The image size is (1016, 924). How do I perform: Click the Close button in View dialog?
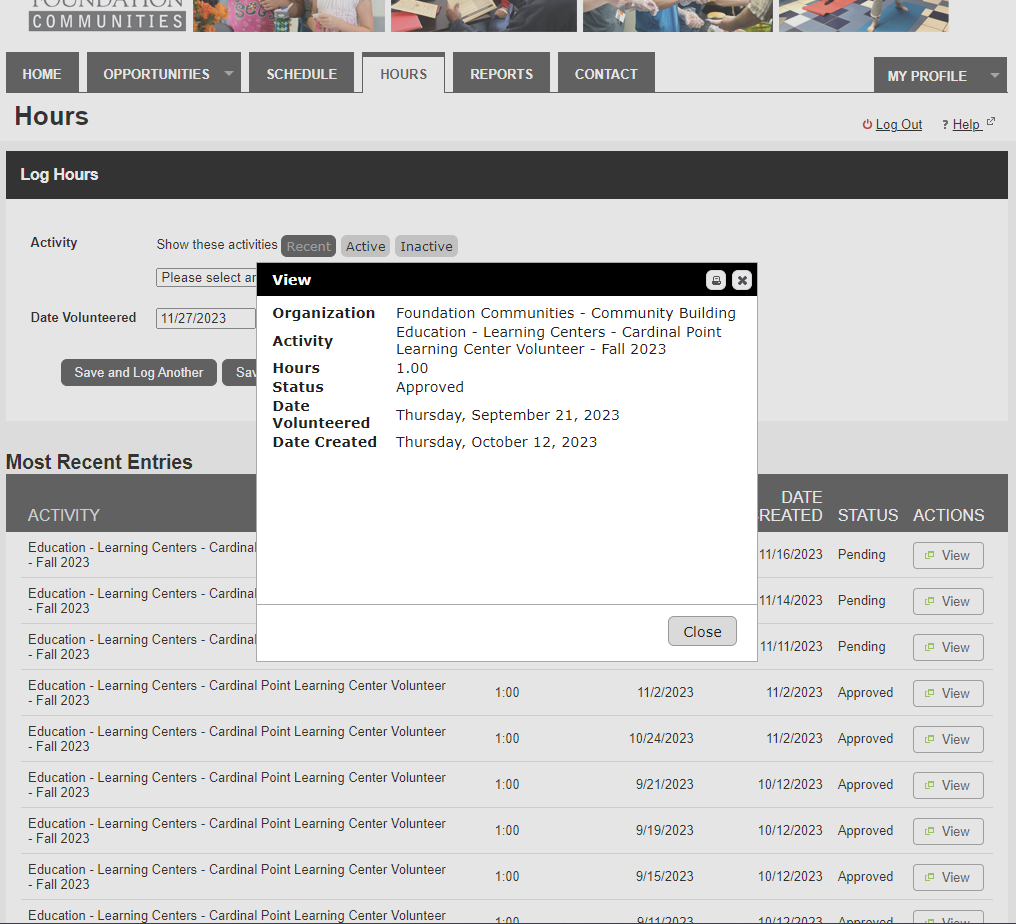point(702,631)
